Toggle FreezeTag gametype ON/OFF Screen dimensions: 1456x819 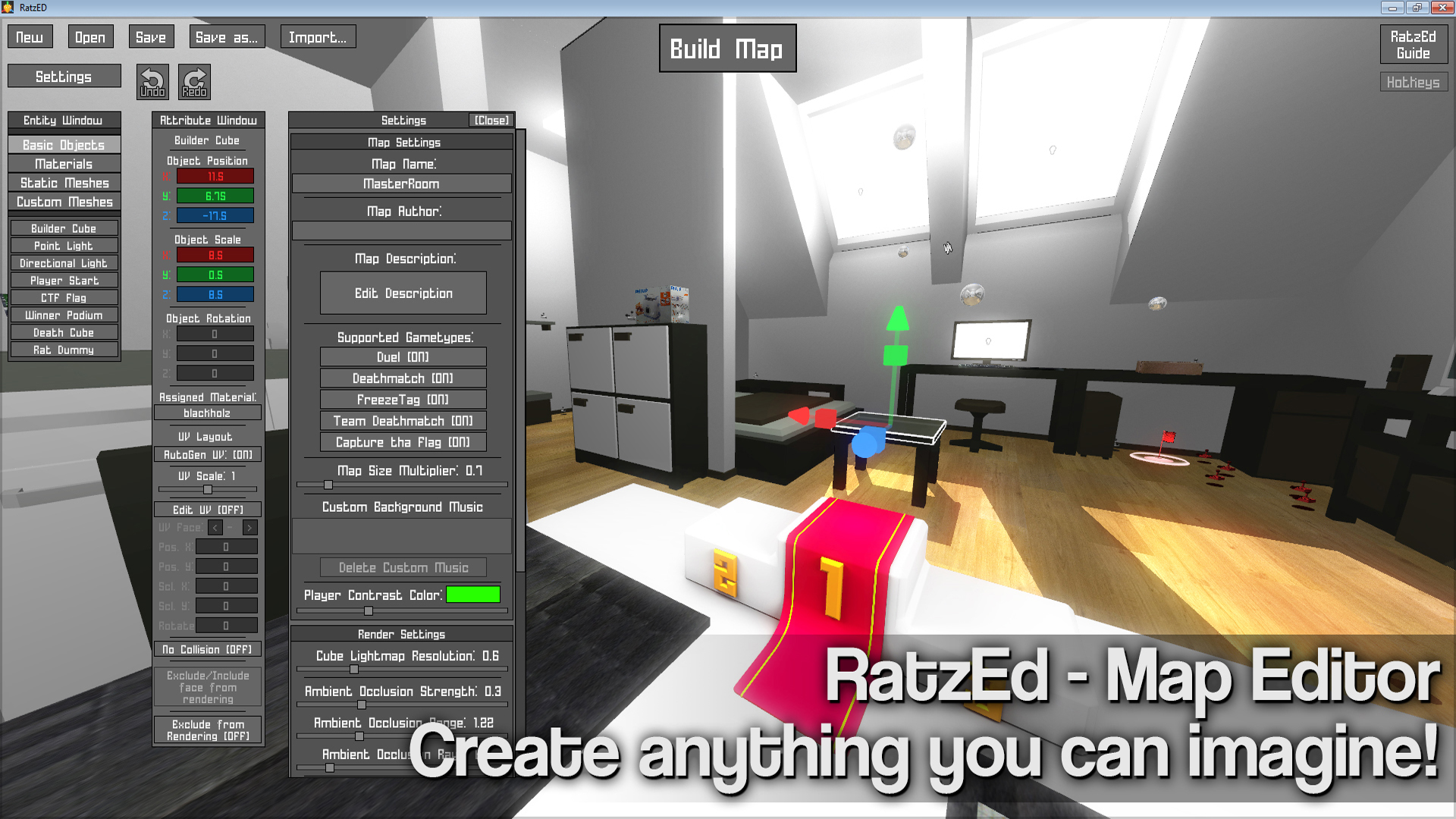pyautogui.click(x=402, y=399)
